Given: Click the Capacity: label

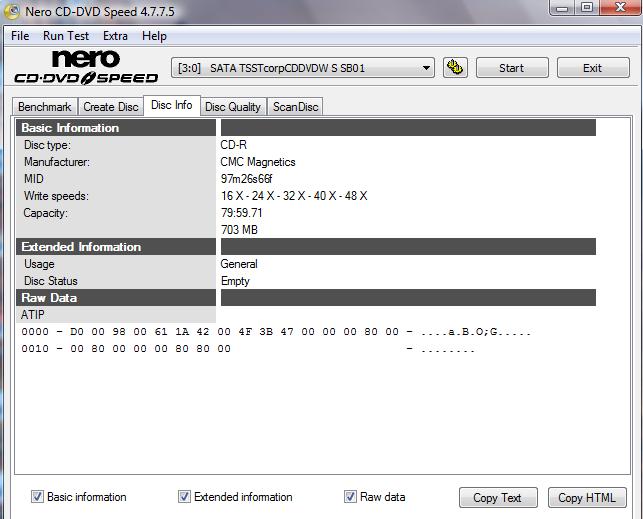Looking at the screenshot, I should click(45, 213).
